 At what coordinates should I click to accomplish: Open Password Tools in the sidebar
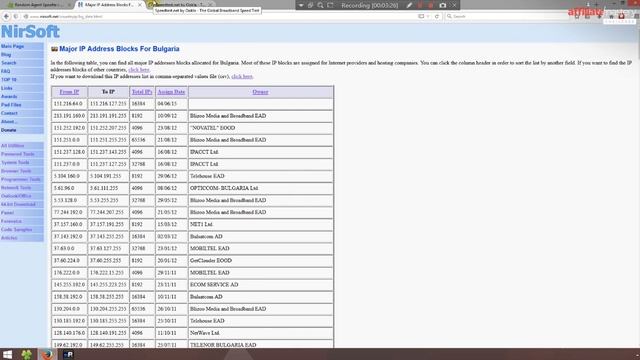click(18, 154)
